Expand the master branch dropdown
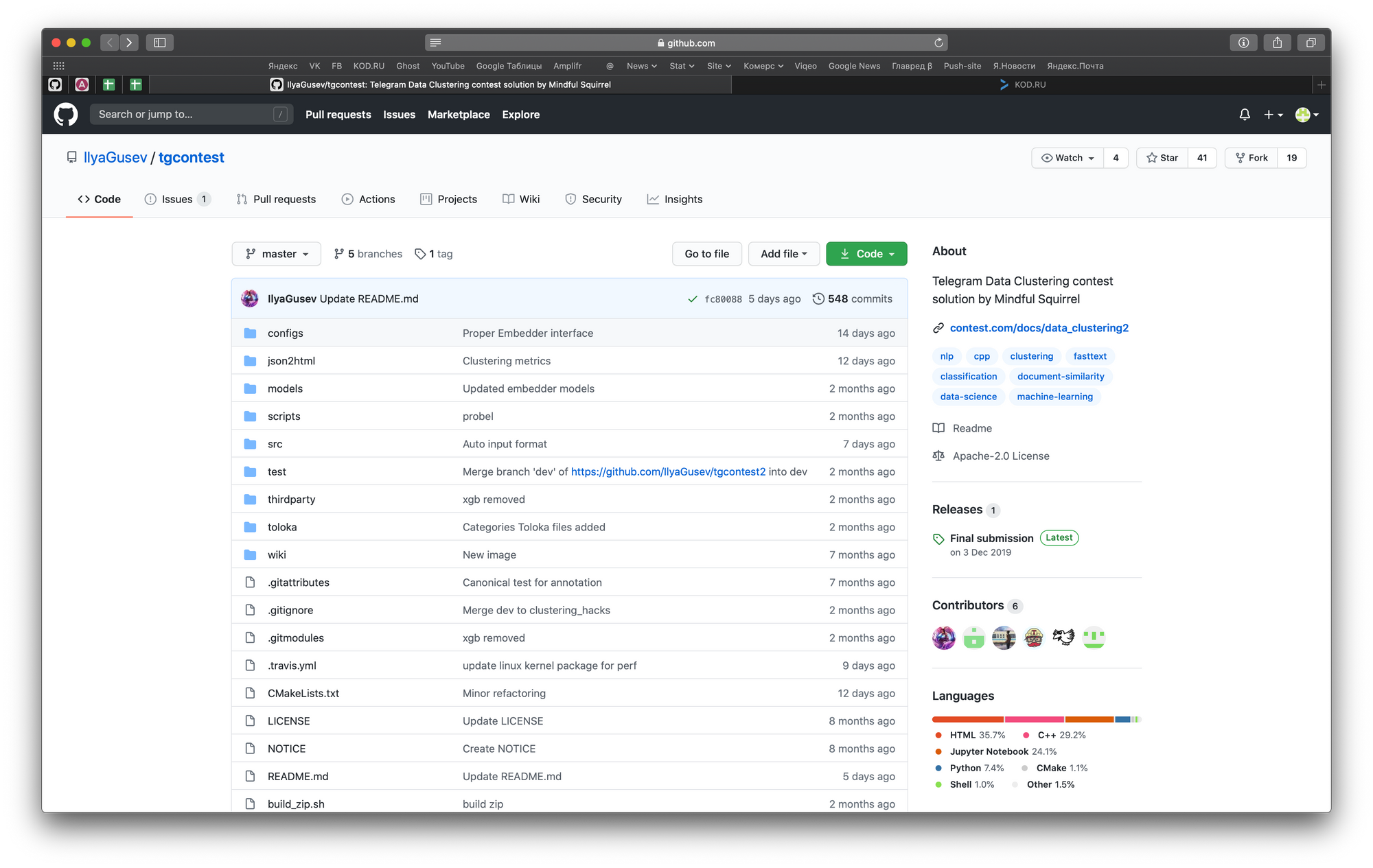 click(x=277, y=254)
